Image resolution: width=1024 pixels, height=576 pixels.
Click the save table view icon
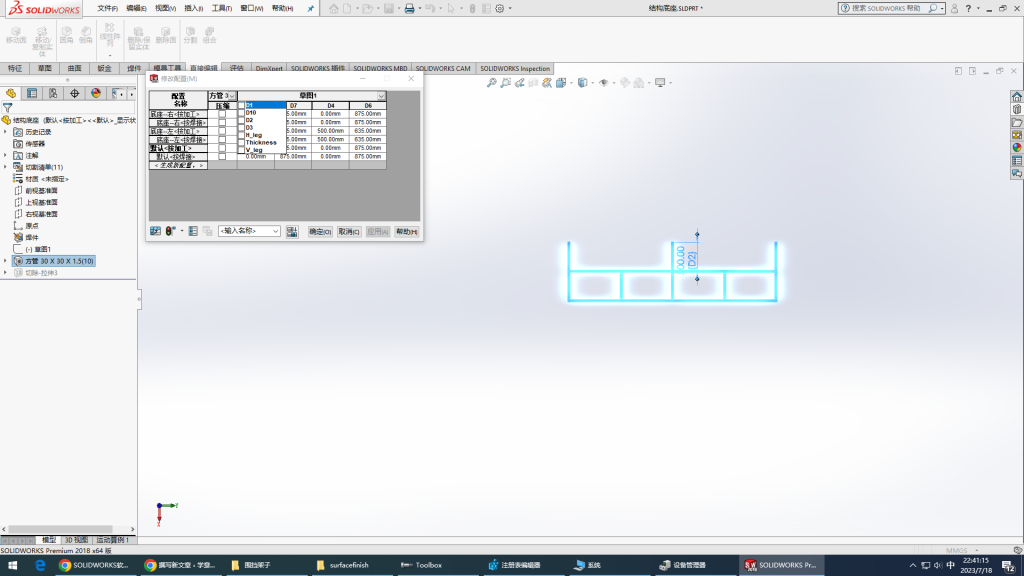tap(292, 231)
